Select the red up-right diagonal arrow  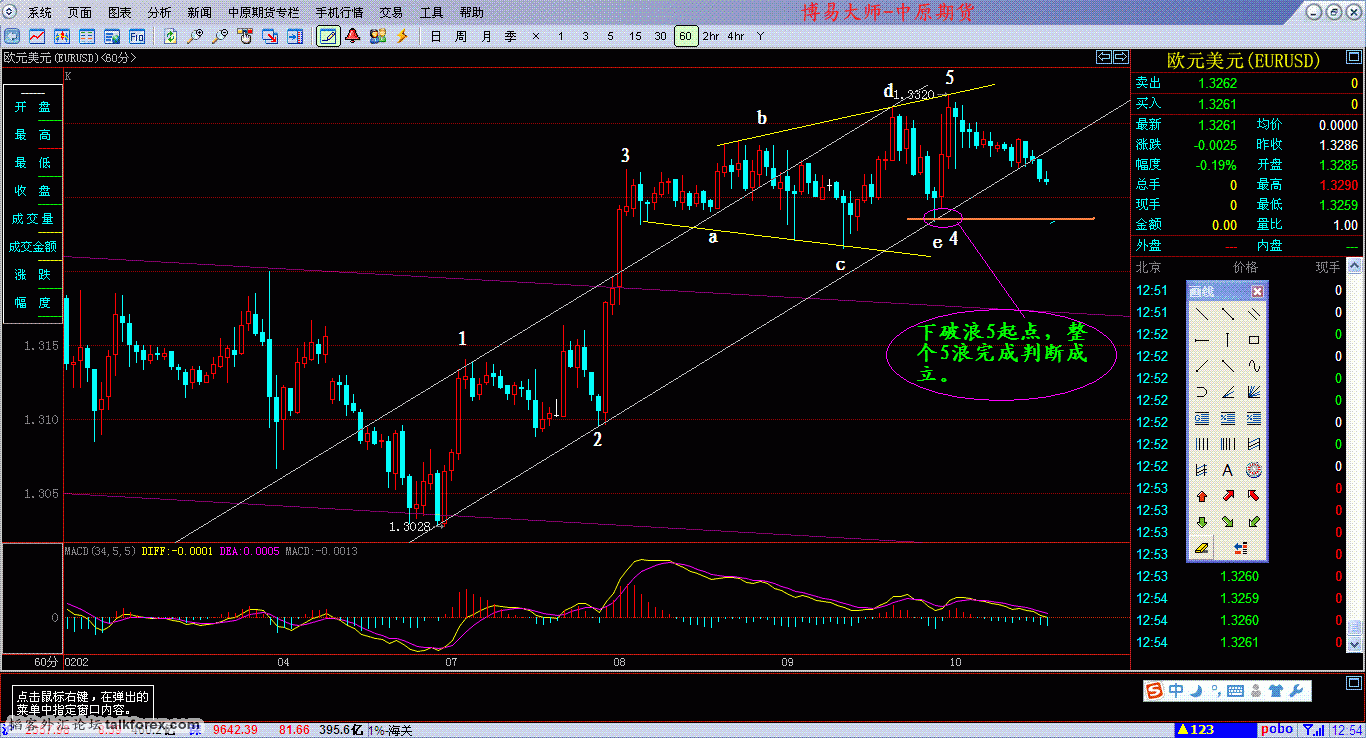tap(1228, 496)
